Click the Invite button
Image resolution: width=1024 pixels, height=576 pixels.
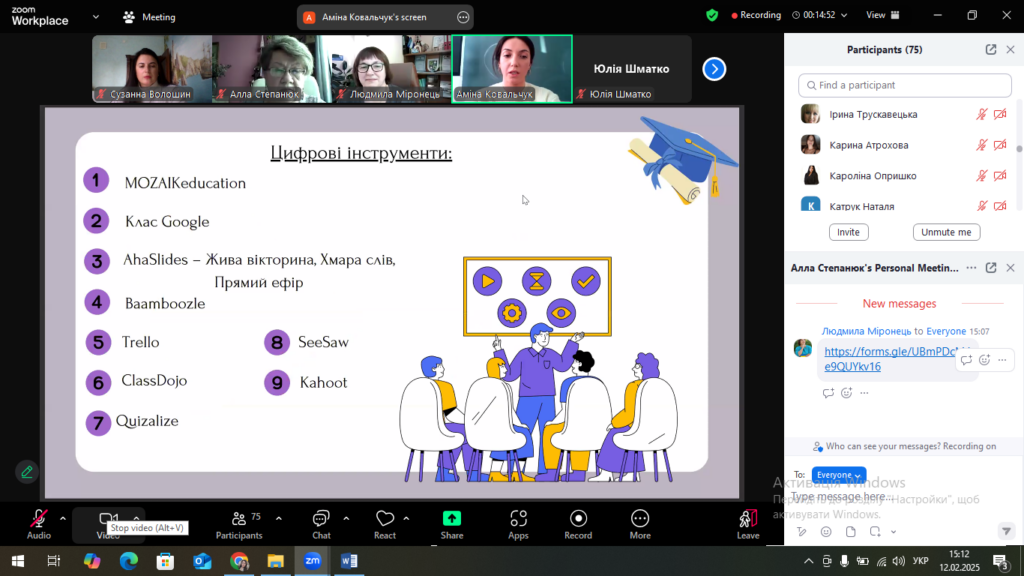[848, 232]
